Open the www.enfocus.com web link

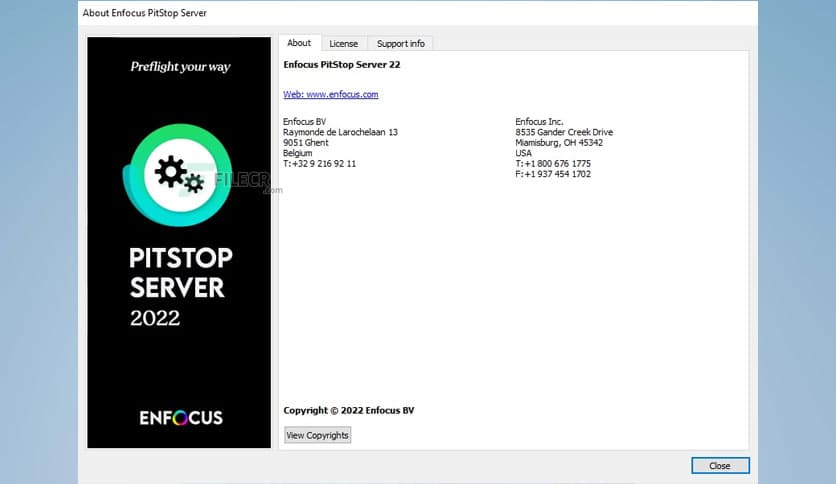(331, 94)
